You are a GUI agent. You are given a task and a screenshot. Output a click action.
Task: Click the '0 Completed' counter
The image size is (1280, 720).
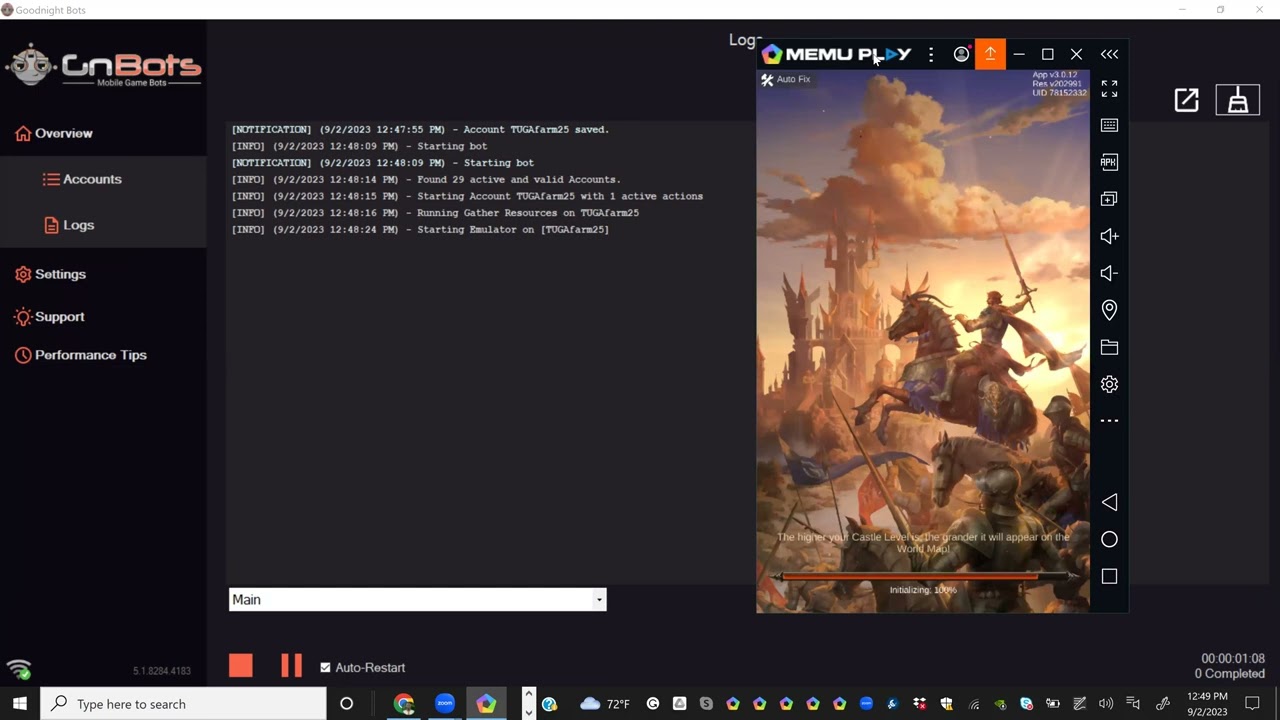click(1230, 674)
